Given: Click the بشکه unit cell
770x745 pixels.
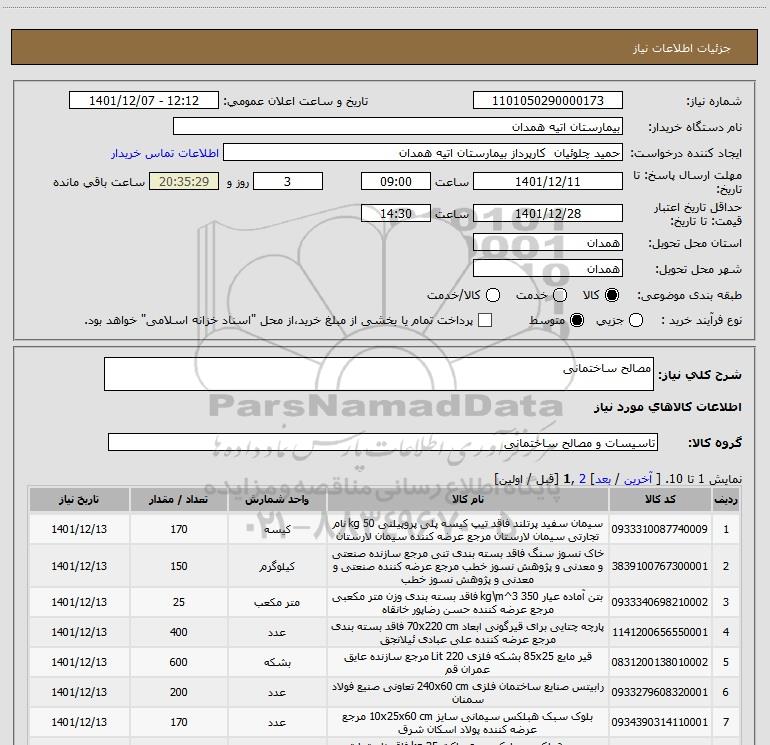Looking at the screenshot, I should pyautogui.click(x=277, y=662).
